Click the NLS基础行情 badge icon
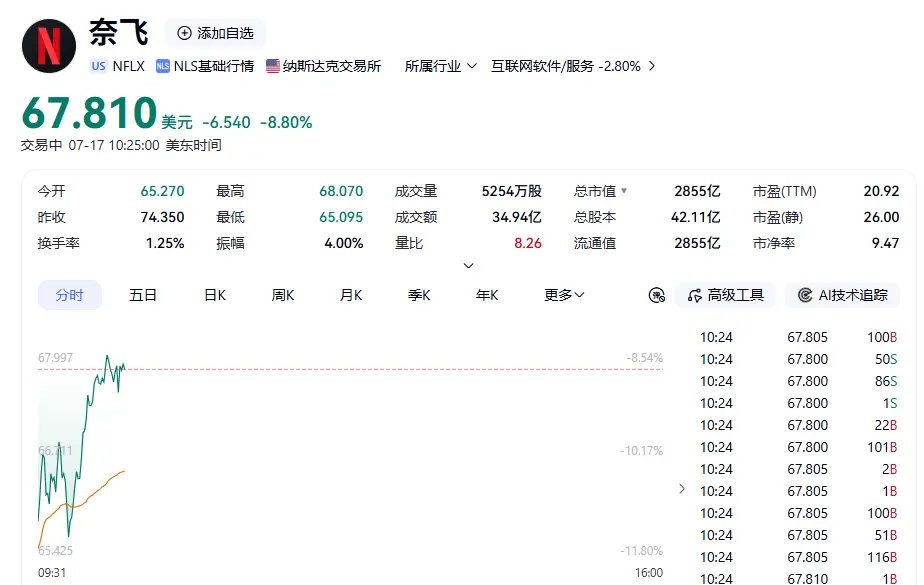Image resolution: width=924 pixels, height=585 pixels. (x=163, y=66)
